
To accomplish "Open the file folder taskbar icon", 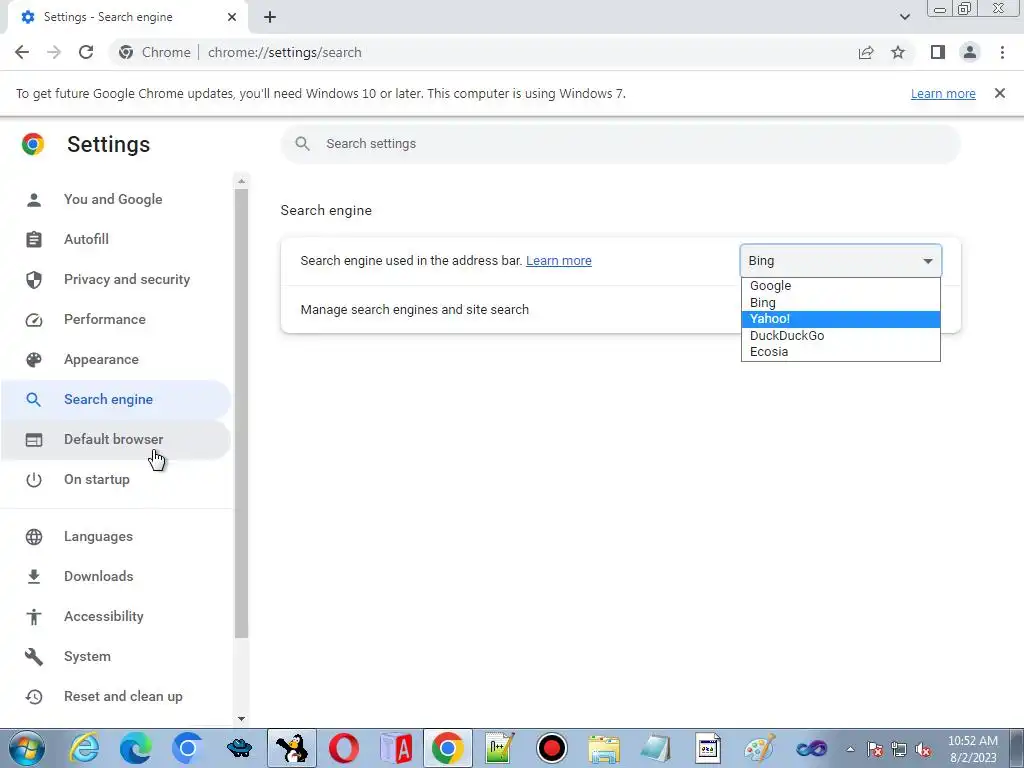I will 603,748.
